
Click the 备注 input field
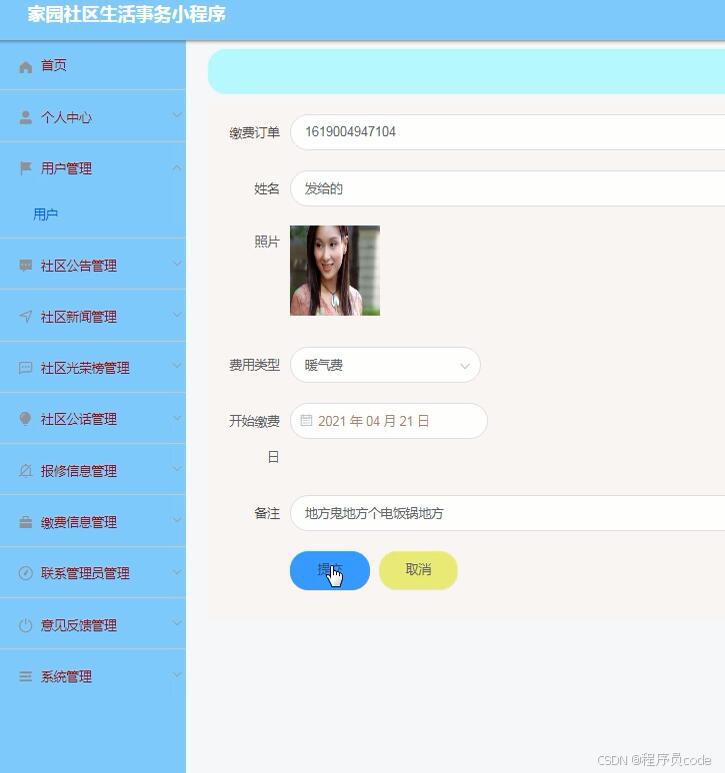point(508,513)
